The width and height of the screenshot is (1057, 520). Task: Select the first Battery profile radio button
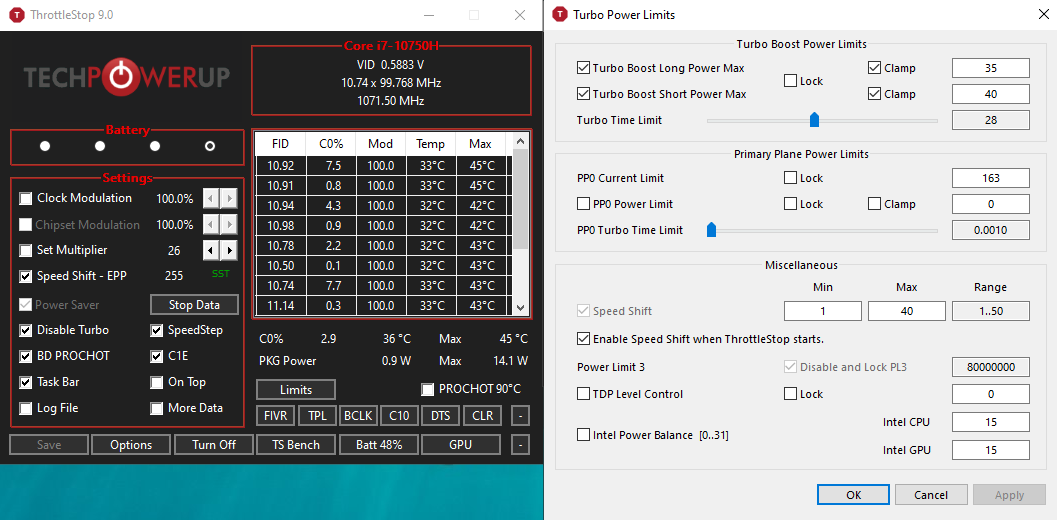click(45, 146)
